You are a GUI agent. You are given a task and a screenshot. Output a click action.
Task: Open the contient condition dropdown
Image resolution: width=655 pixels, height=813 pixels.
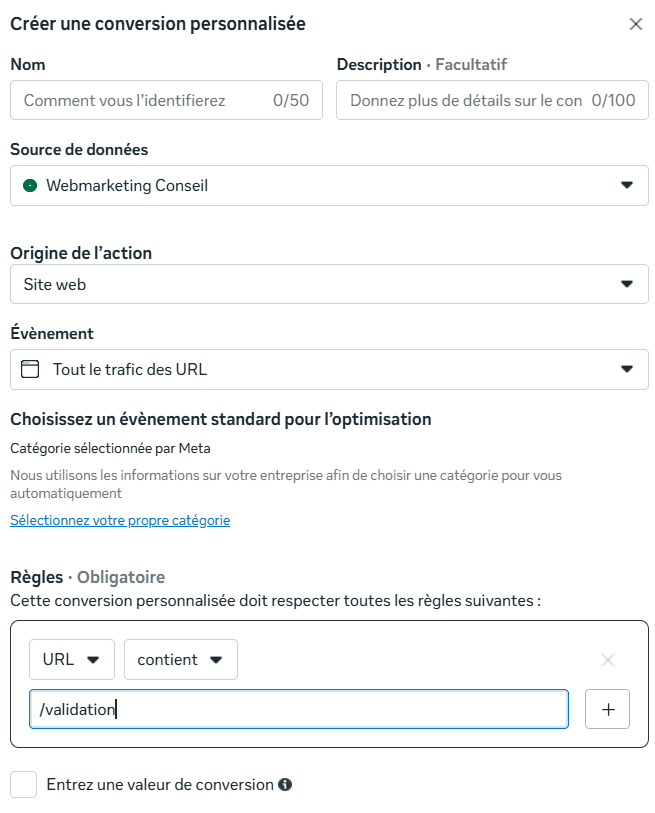180,659
